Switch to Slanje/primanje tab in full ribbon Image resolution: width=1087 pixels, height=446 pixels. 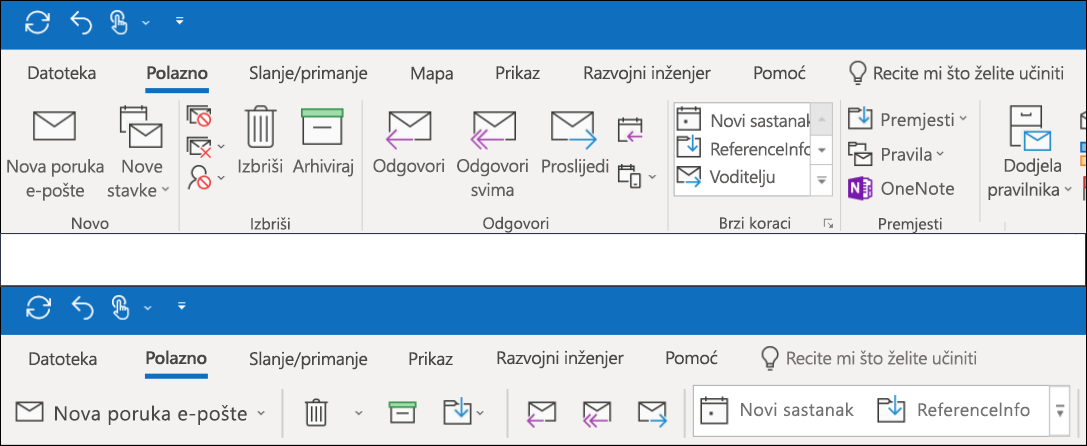point(308,73)
